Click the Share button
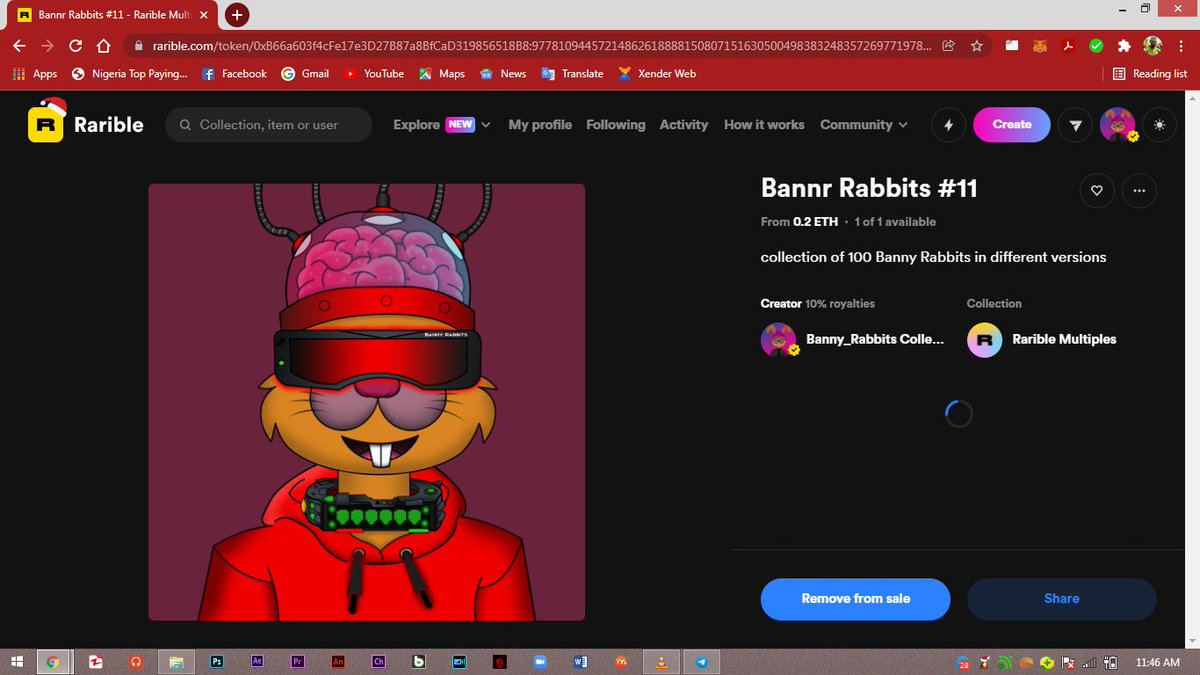The height and width of the screenshot is (675, 1200). coord(1062,599)
